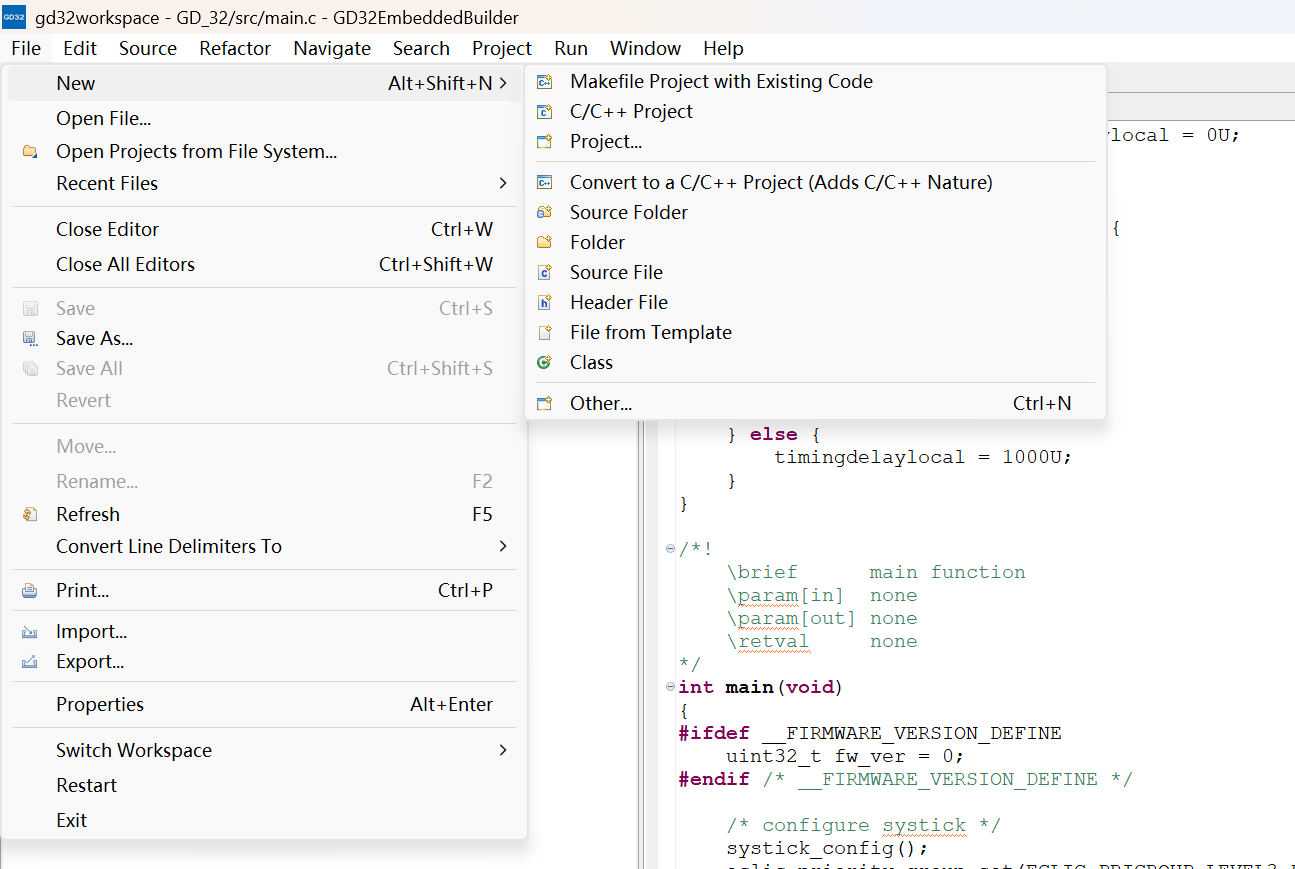Screen dimensions: 1295x869
Task: Open the Help menu
Action: (x=723, y=48)
